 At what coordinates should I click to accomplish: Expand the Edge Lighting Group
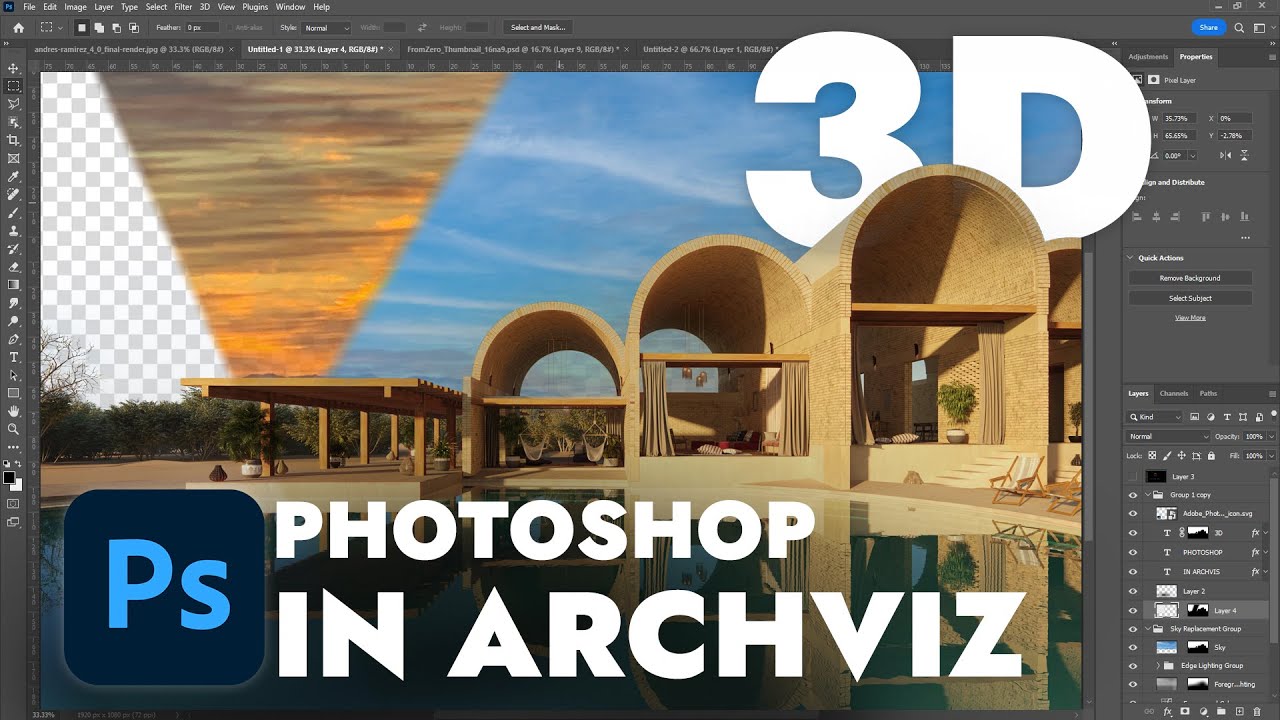coord(1158,665)
